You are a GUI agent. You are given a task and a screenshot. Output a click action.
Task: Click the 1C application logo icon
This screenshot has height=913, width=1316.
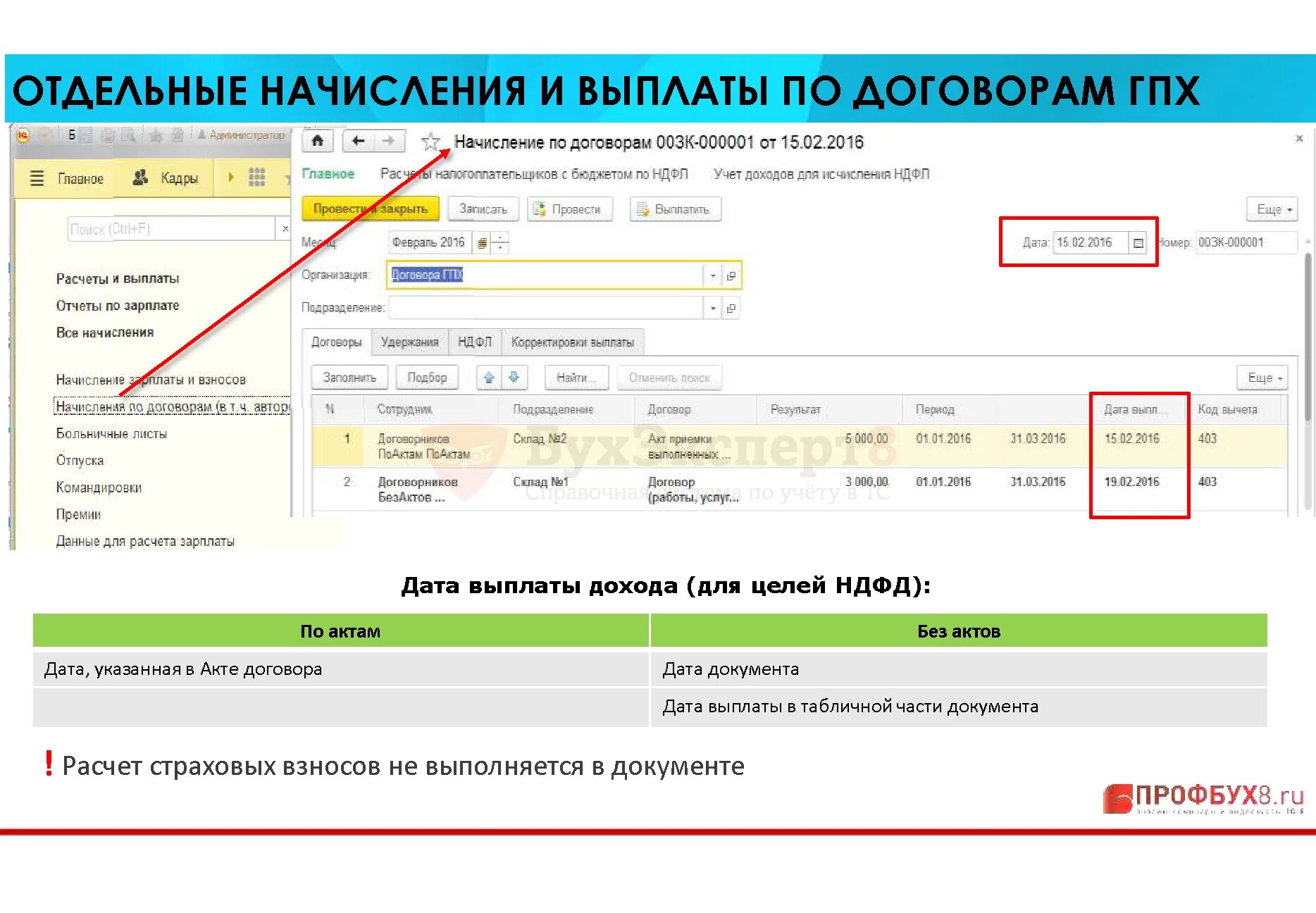(23, 136)
